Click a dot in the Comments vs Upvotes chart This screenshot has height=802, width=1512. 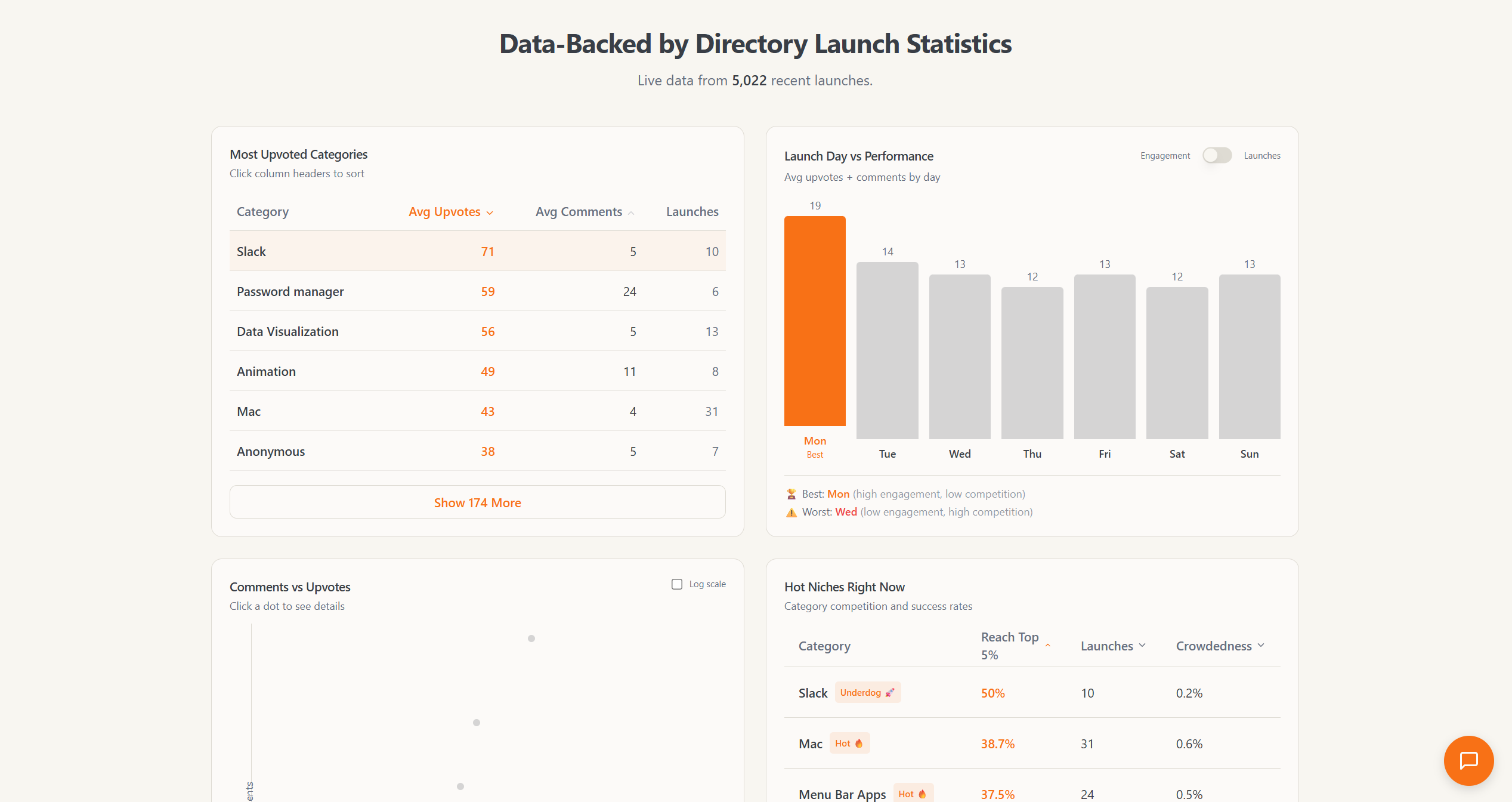coord(531,638)
